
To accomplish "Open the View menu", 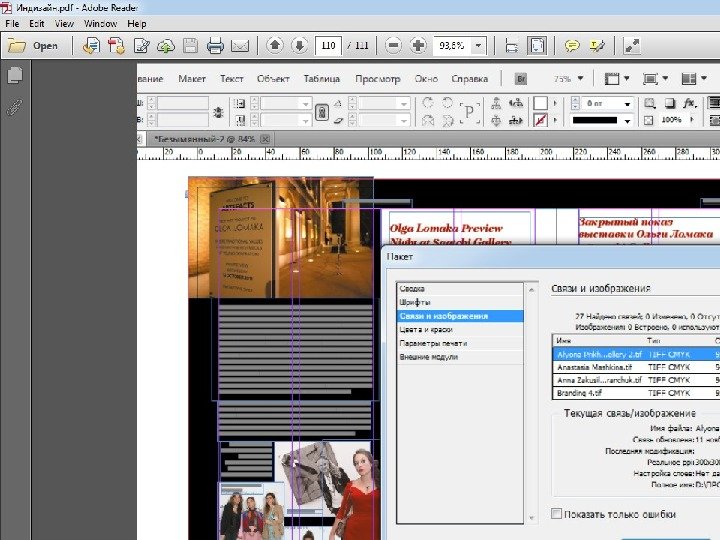I will pyautogui.click(x=64, y=23).
